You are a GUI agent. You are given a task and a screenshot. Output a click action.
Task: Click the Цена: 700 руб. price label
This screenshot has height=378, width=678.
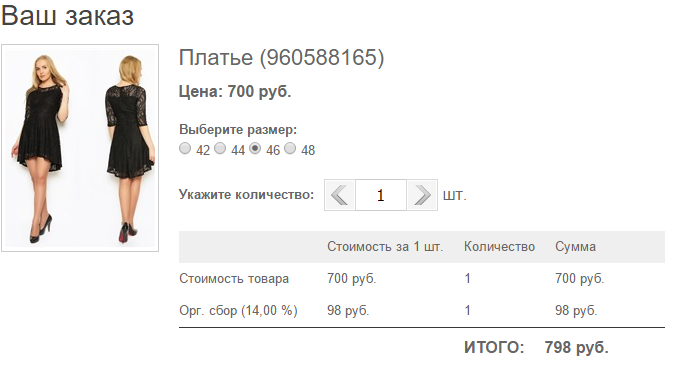235,92
